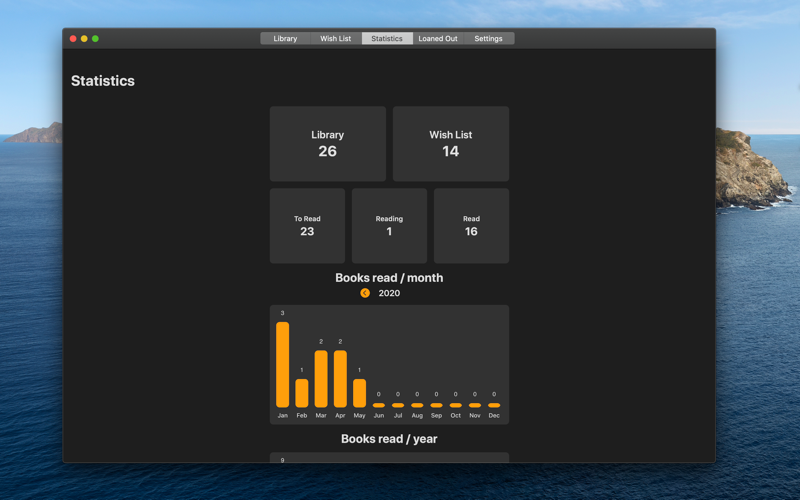The height and width of the screenshot is (500, 800).
Task: Select the To Read 23 card
Action: coord(307,226)
